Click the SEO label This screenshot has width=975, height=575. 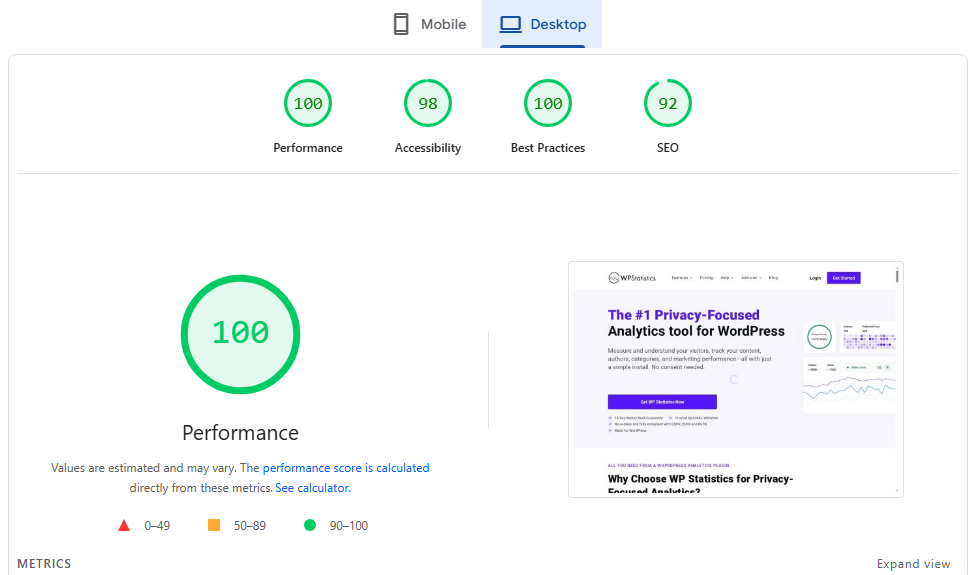coord(668,148)
